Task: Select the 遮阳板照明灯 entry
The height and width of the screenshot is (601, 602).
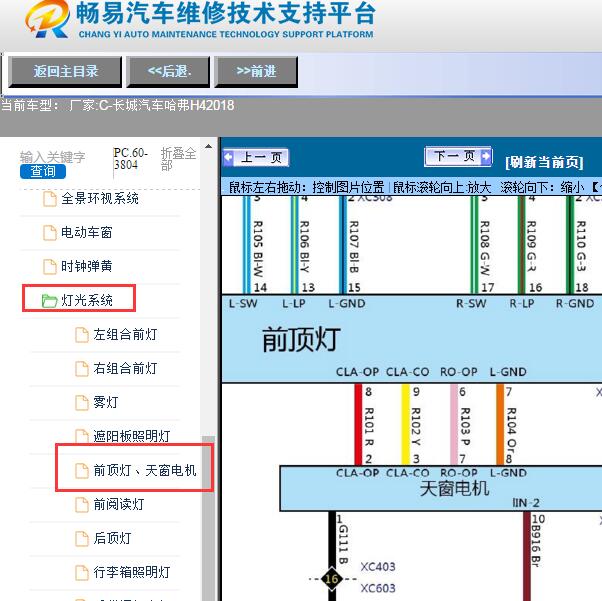Action: [132, 436]
